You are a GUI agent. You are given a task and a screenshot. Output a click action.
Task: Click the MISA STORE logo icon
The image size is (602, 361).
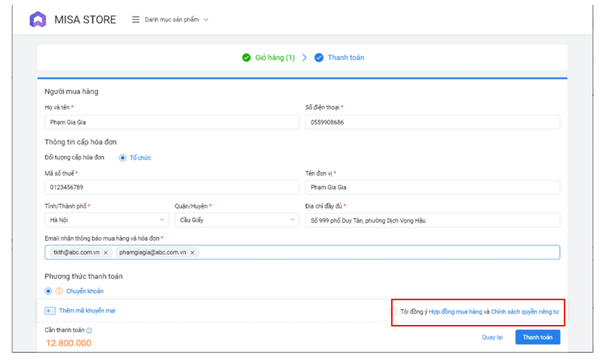pos(38,19)
